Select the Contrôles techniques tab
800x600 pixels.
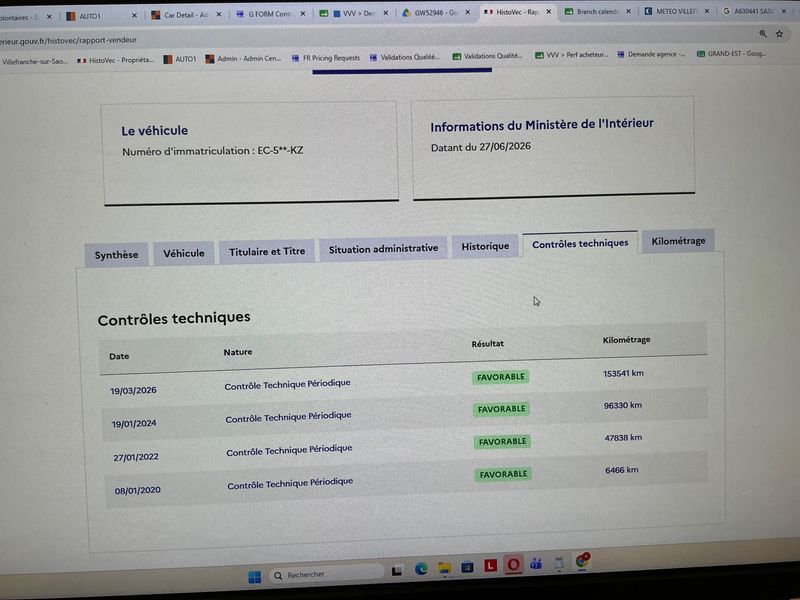(x=580, y=244)
